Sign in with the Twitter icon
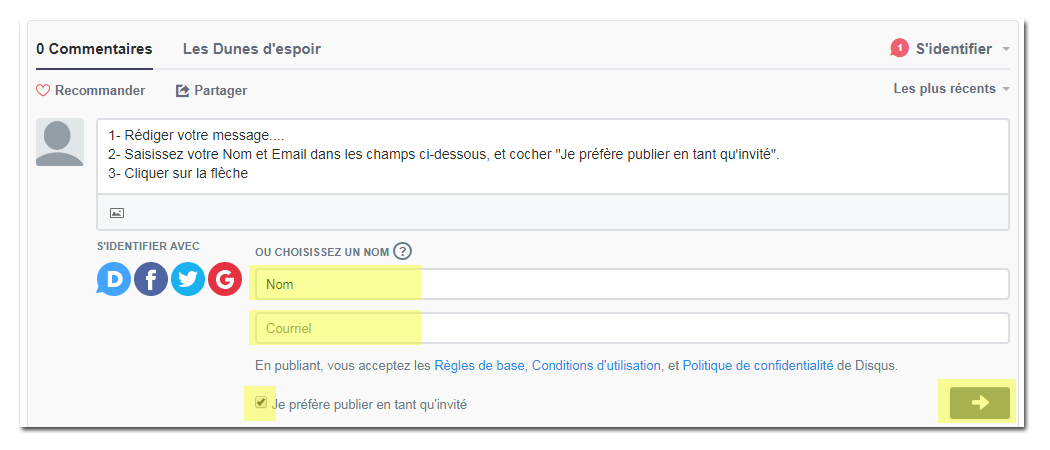 pyautogui.click(x=188, y=279)
